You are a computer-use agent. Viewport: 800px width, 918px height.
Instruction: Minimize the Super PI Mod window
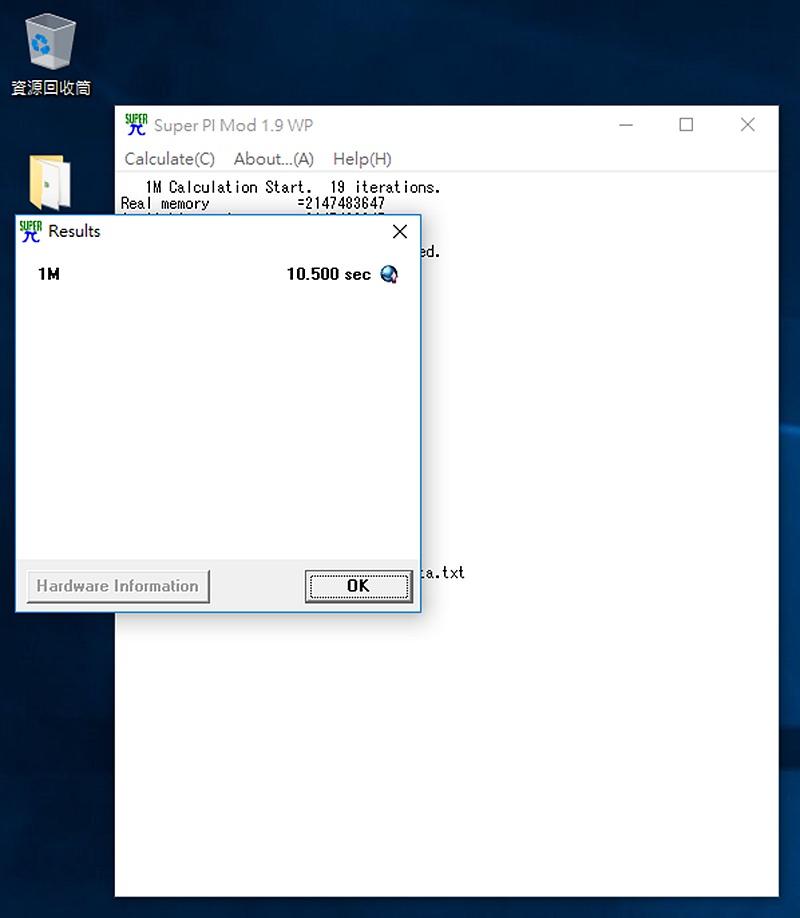pyautogui.click(x=626, y=125)
